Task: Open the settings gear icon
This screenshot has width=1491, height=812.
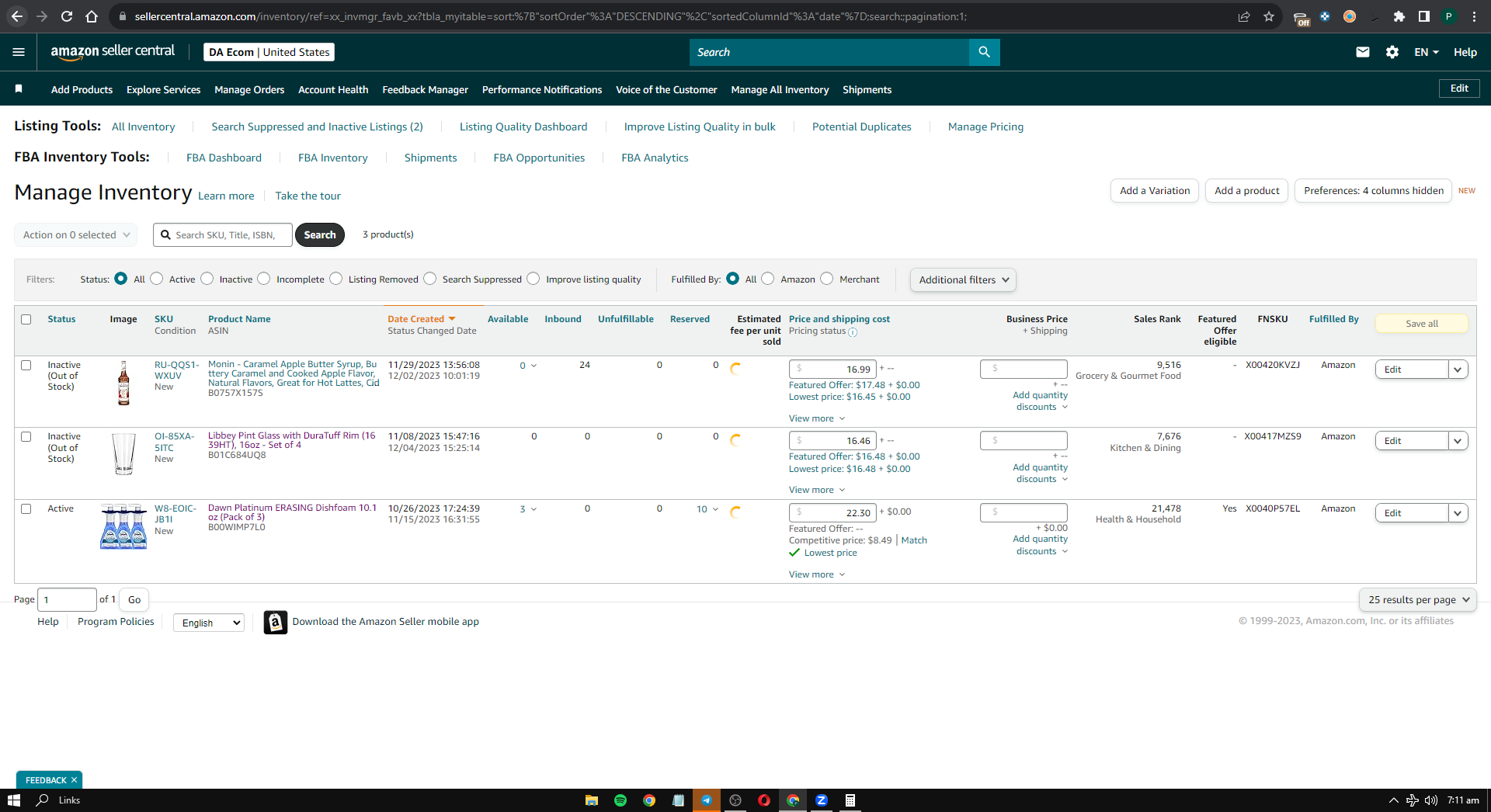Action: click(x=1392, y=52)
